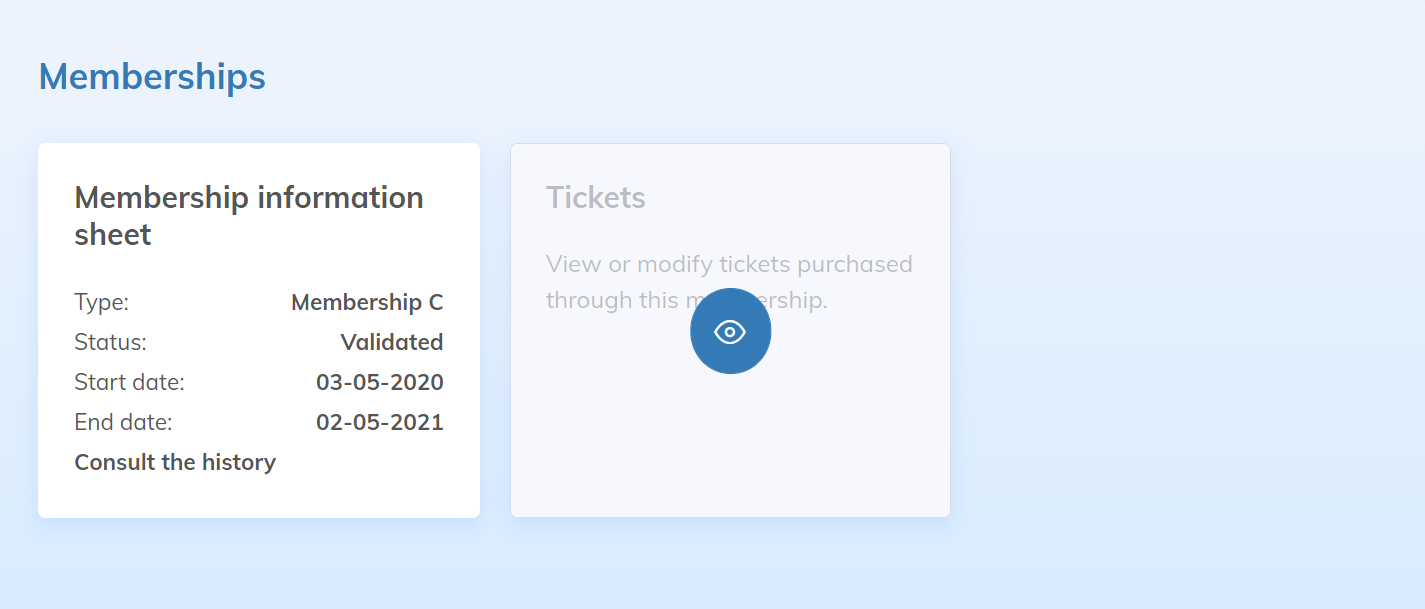
Task: Select the end date 02-05-2021
Action: click(379, 422)
